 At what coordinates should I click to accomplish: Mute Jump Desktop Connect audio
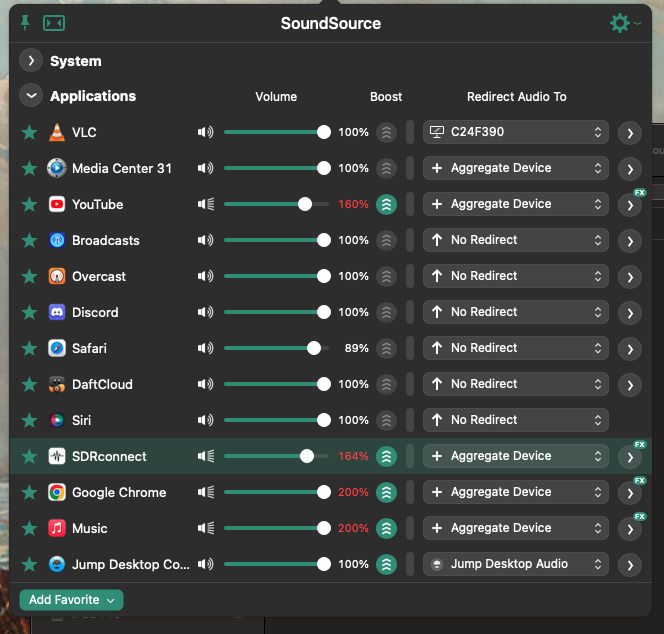pyautogui.click(x=205, y=564)
